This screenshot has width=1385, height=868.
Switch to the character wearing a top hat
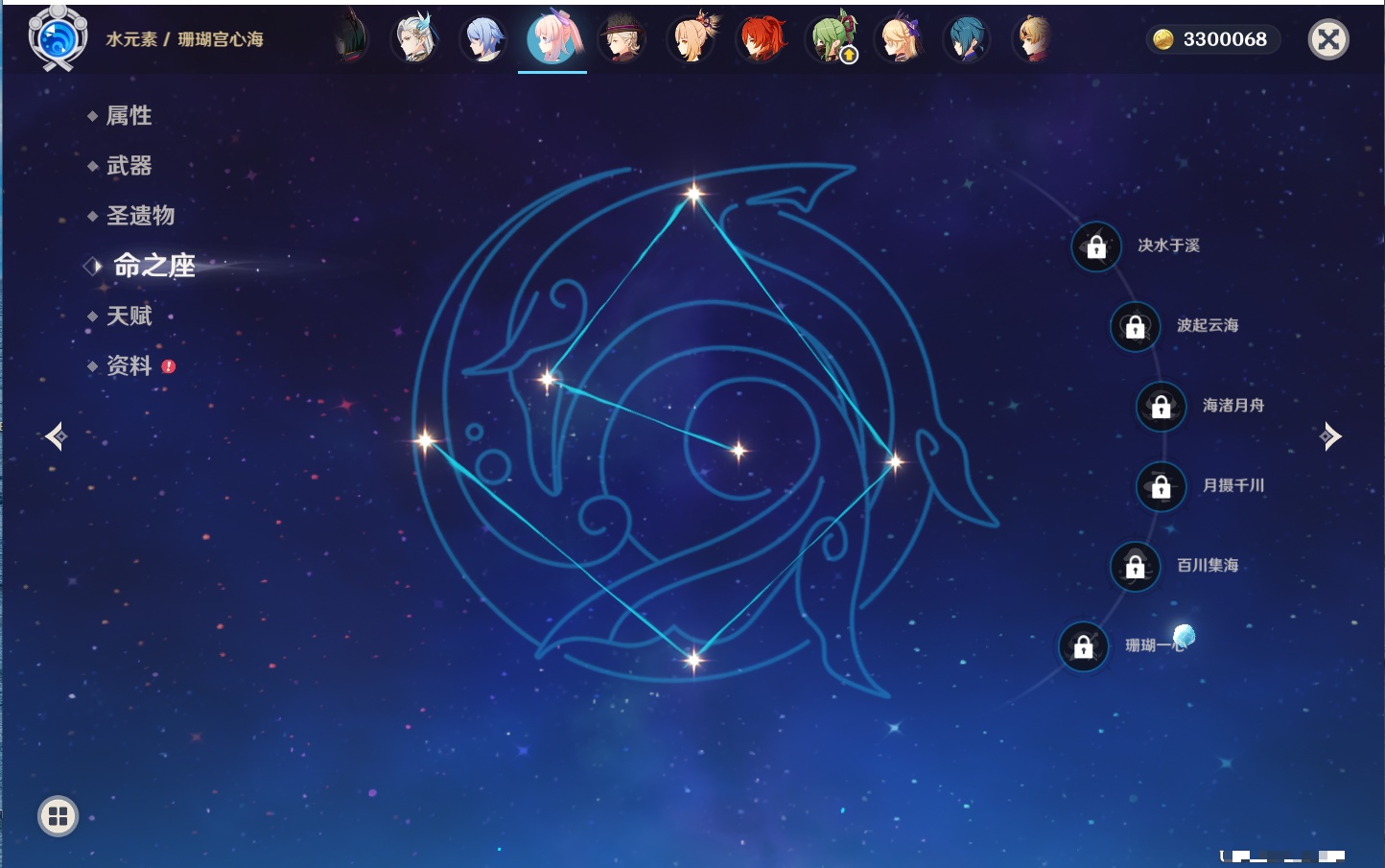(x=622, y=38)
